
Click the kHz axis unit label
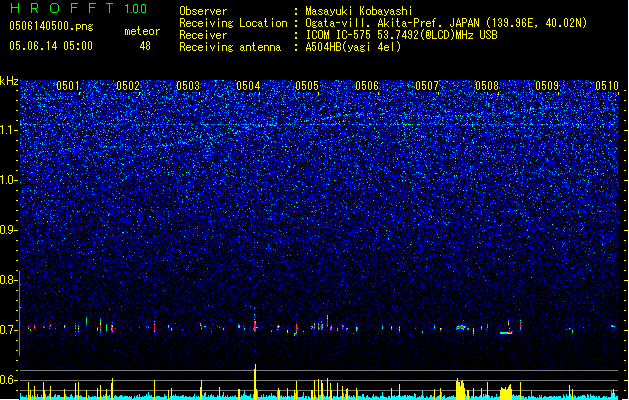(9, 81)
